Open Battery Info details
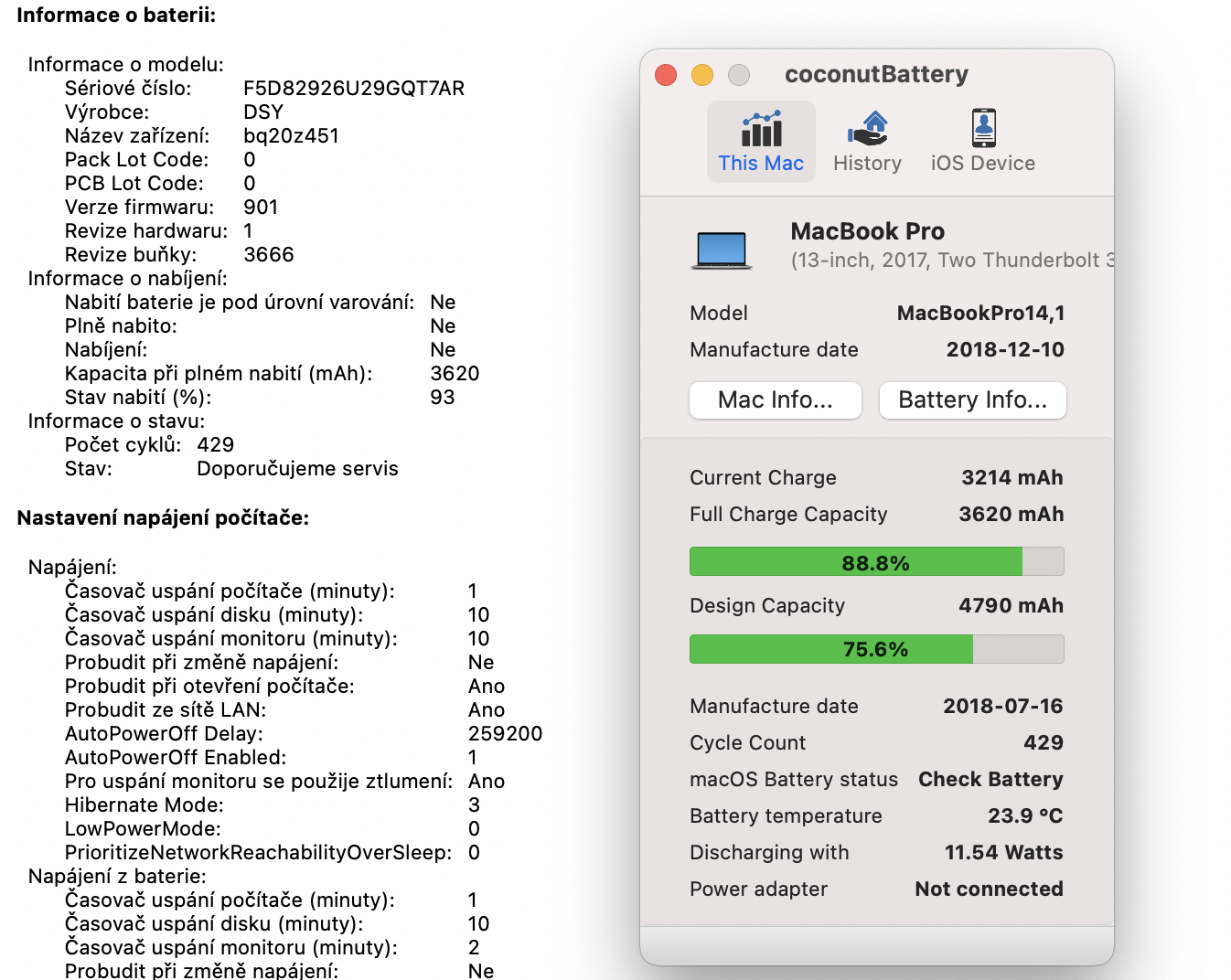The height and width of the screenshot is (980, 1231). pos(973,400)
